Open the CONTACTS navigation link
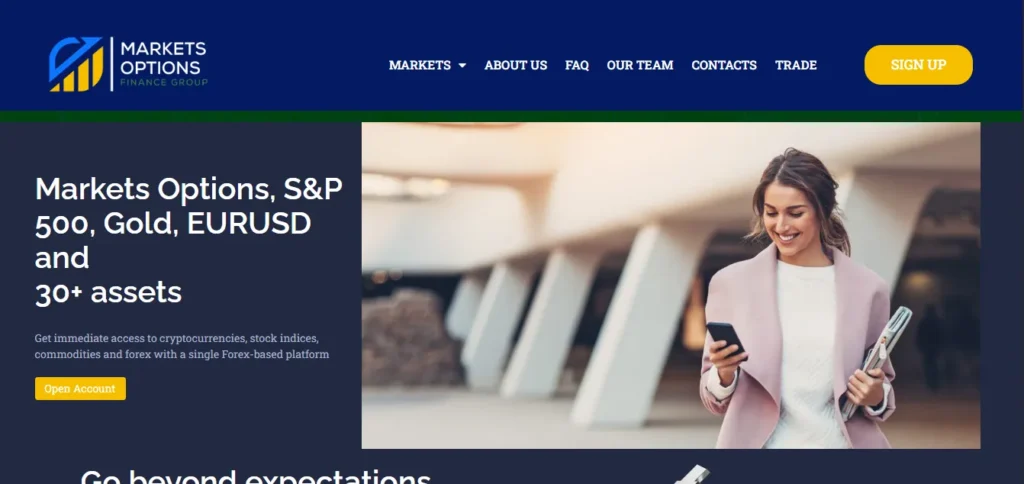Screen dimensions: 1024x484 tap(724, 65)
